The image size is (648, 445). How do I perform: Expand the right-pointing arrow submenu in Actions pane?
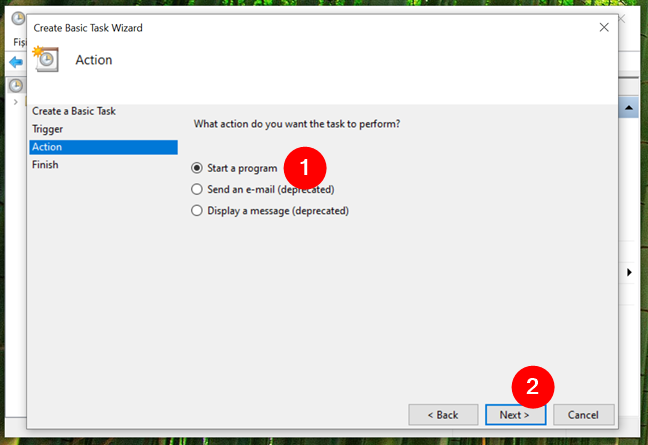click(629, 272)
